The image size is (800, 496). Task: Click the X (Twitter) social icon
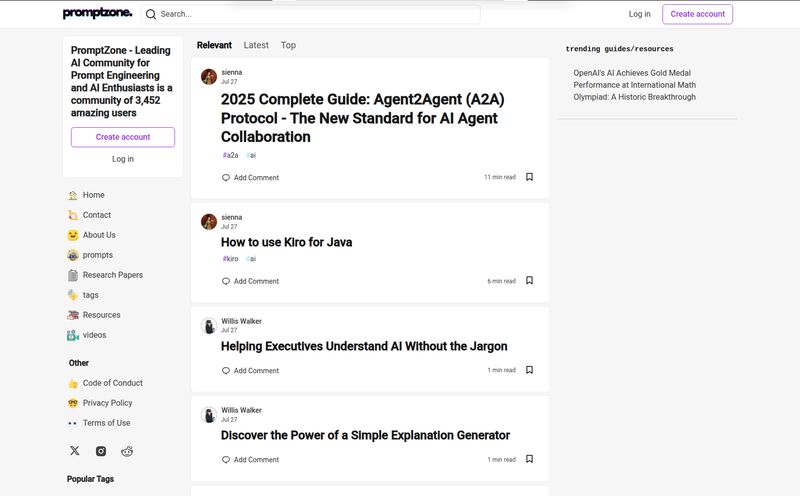[x=75, y=451]
